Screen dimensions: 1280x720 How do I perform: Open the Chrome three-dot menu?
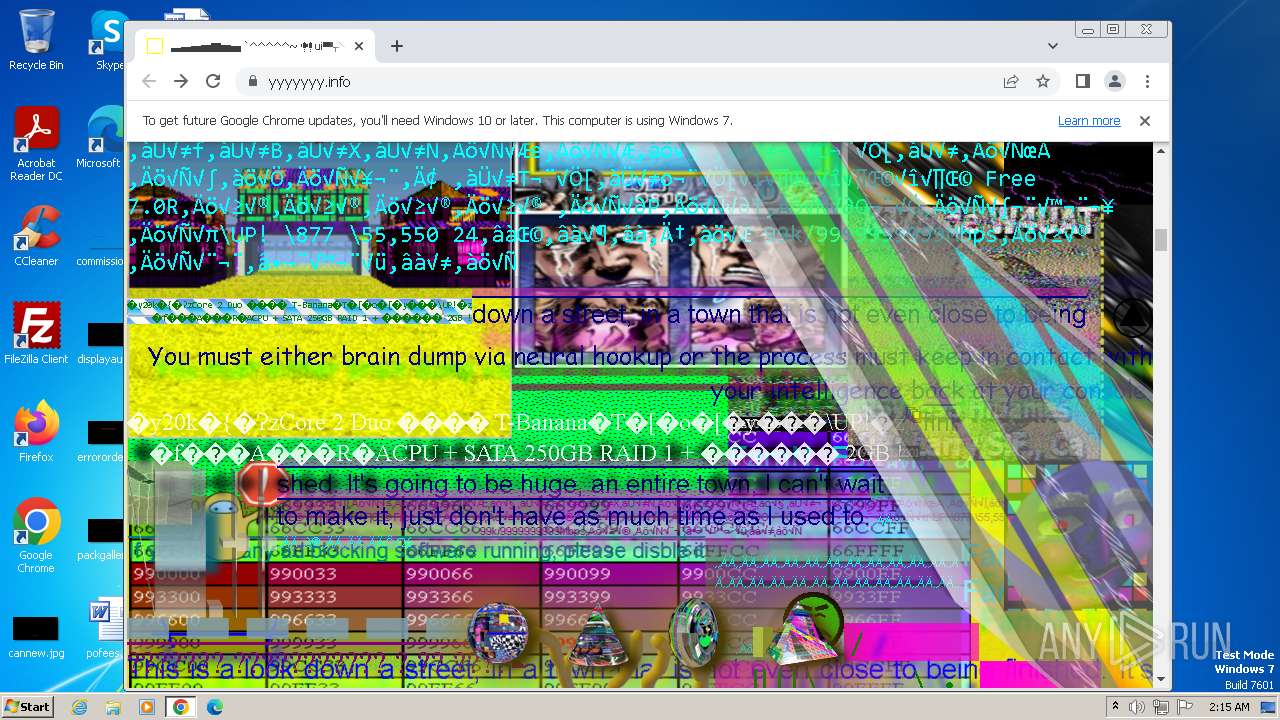pos(1147,81)
